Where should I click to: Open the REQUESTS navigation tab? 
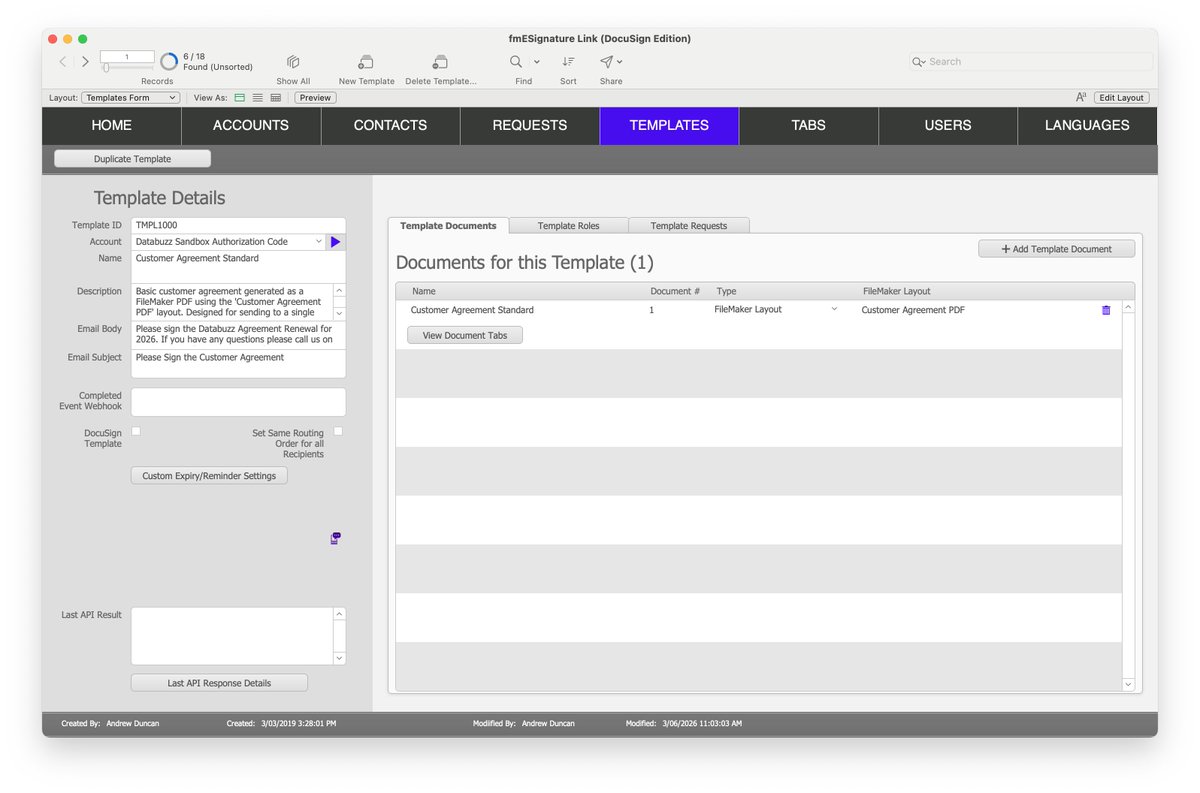[530, 125]
